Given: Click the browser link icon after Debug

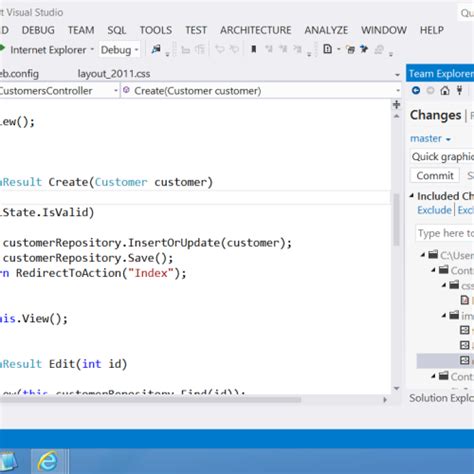Looking at the screenshot, I should coord(156,49).
